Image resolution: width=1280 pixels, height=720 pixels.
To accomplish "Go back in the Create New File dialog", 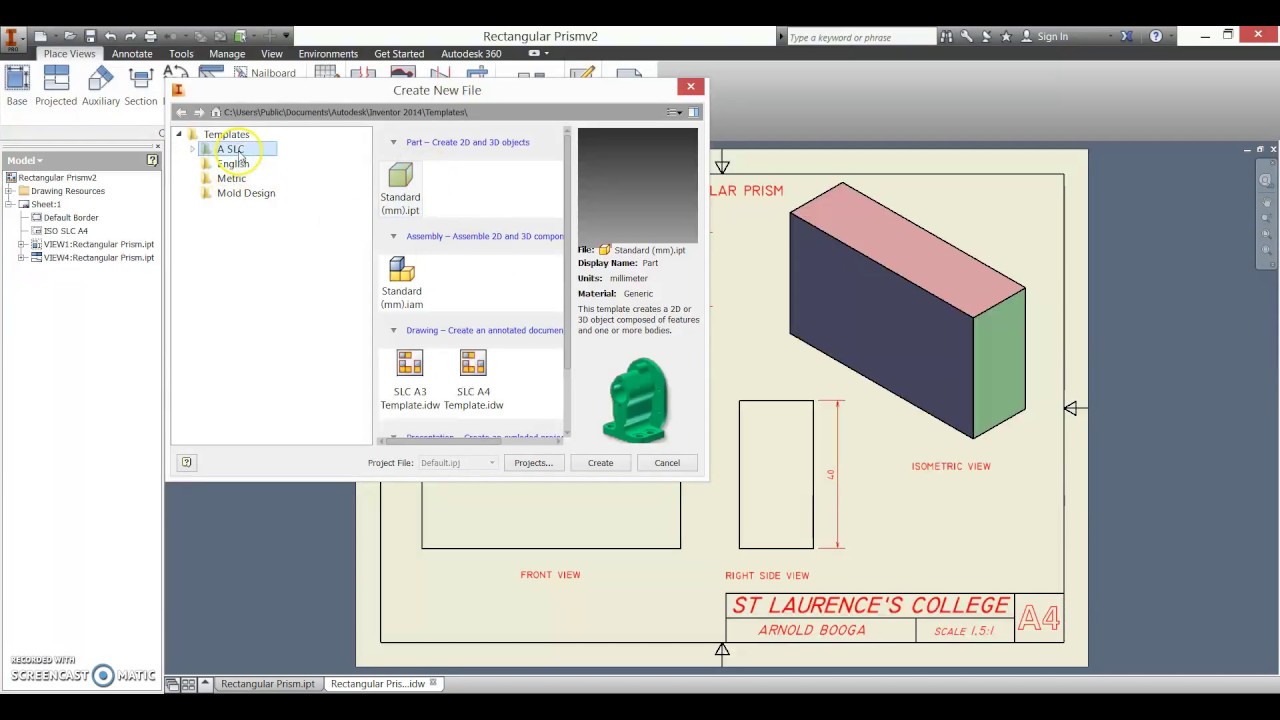I will pyautogui.click(x=181, y=112).
